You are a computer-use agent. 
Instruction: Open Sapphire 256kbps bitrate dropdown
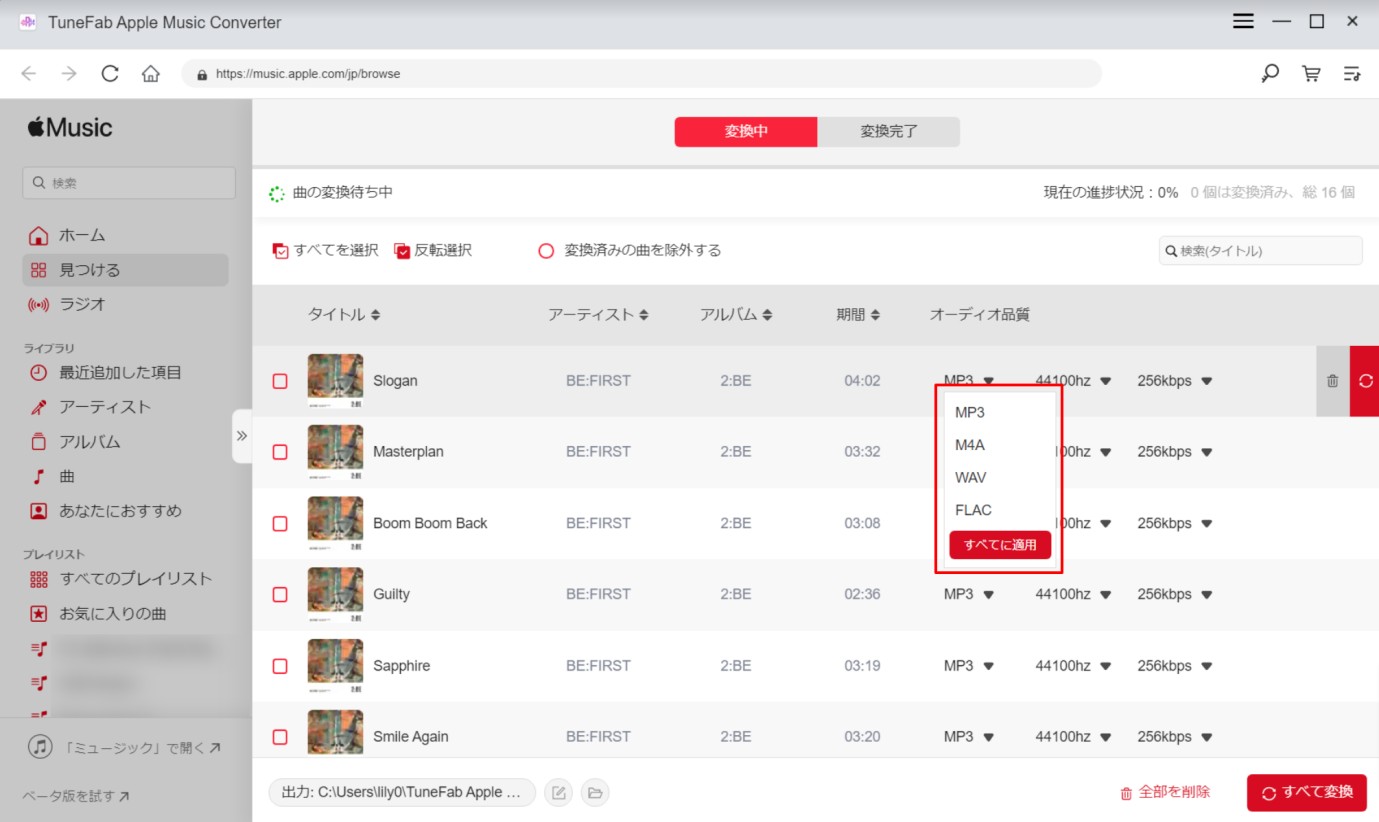point(1175,666)
